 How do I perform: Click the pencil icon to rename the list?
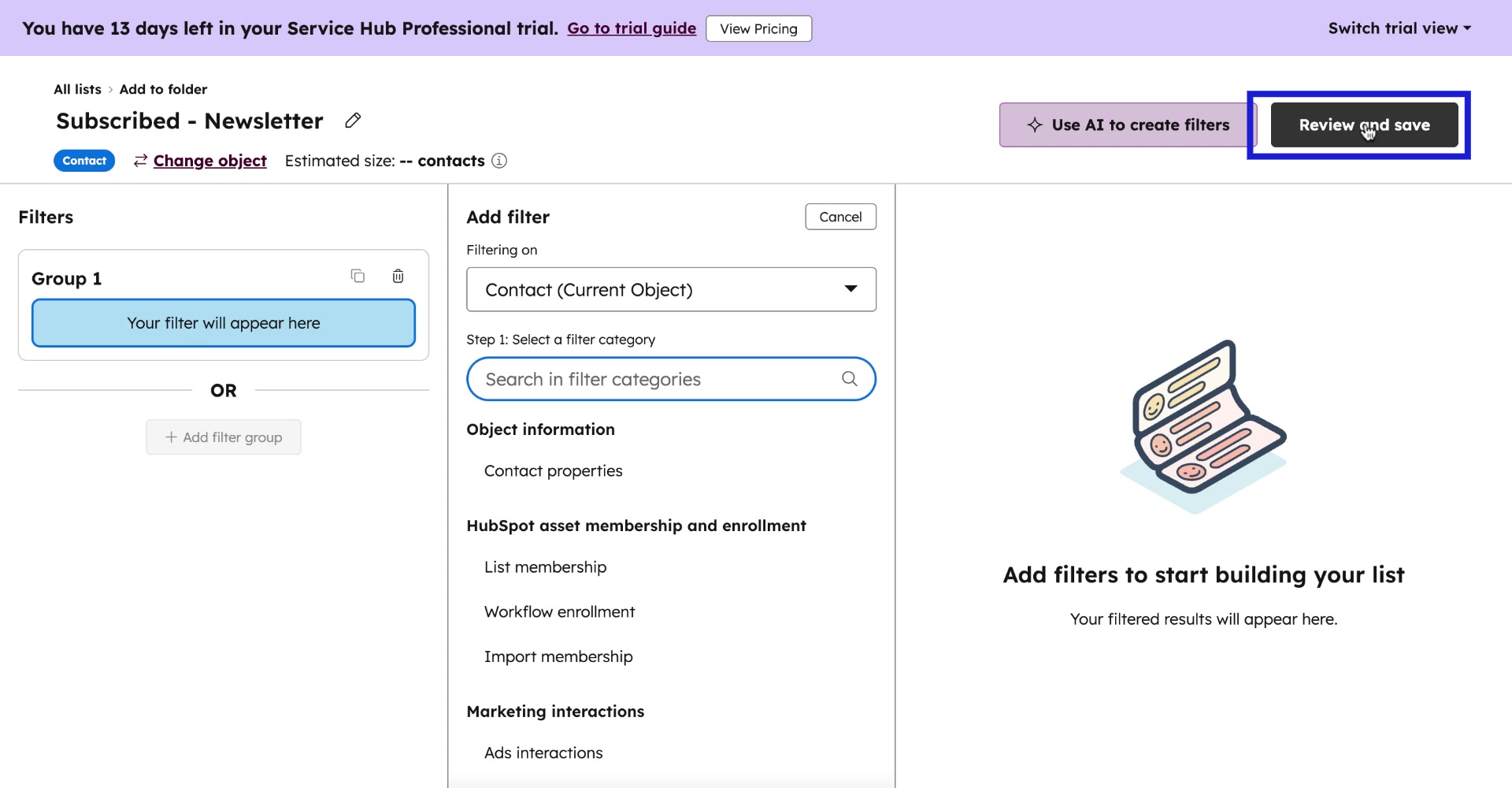(353, 120)
